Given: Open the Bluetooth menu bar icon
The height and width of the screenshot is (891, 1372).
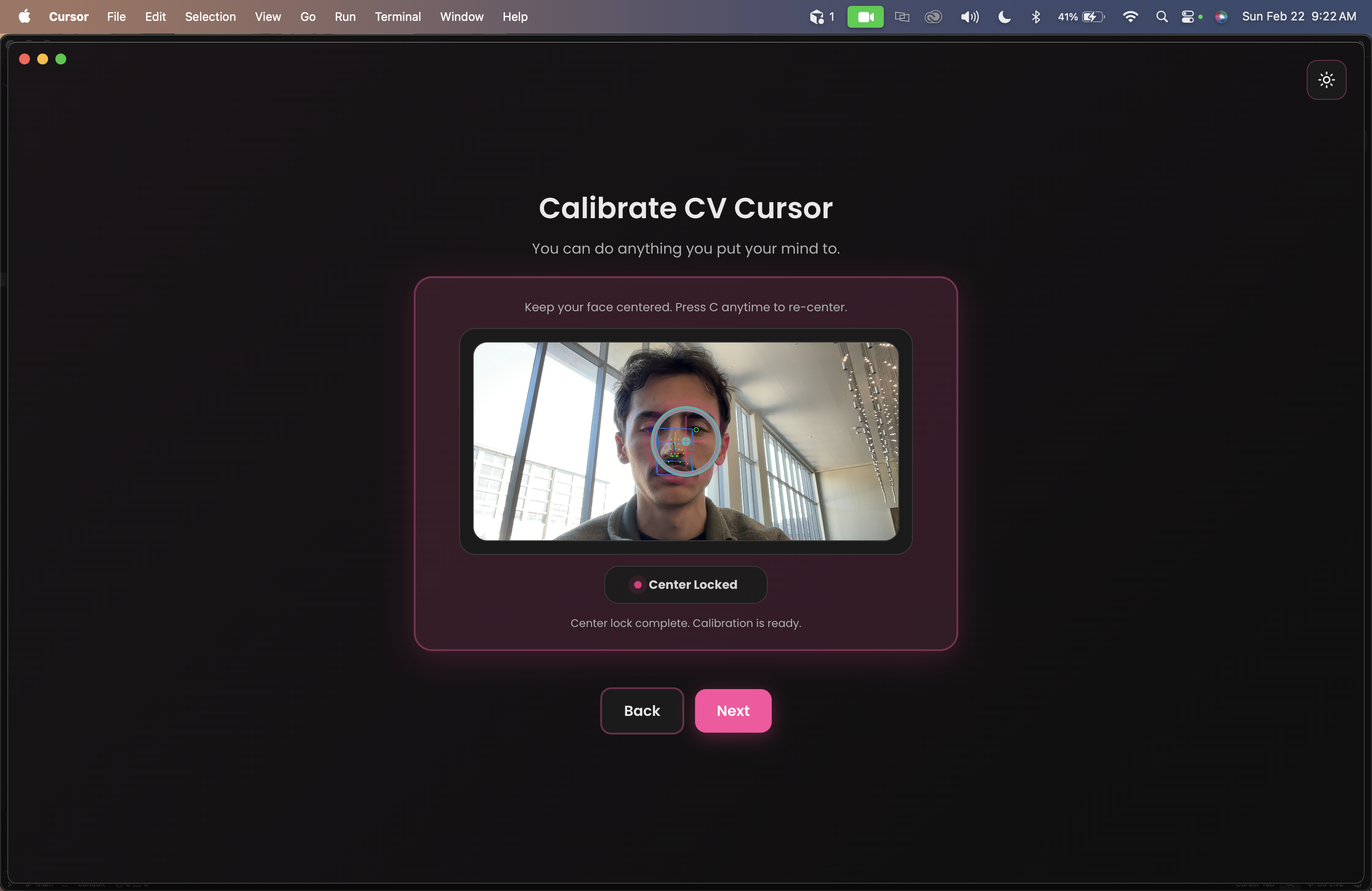Looking at the screenshot, I should (x=1036, y=17).
